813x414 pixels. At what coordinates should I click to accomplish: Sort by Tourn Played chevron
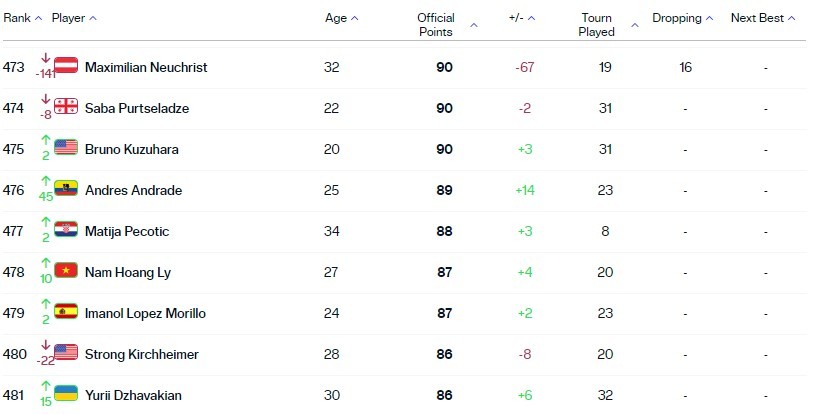point(635,25)
